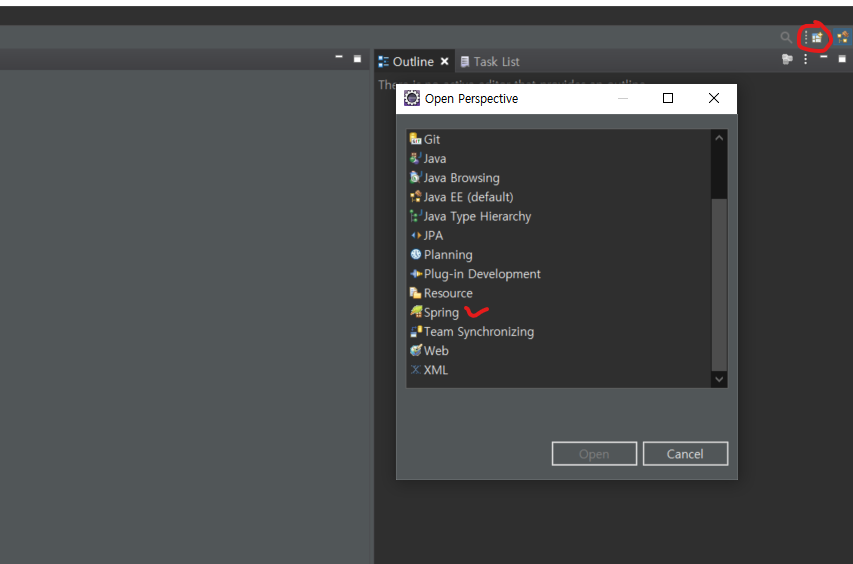Image resolution: width=853 pixels, height=564 pixels.
Task: Minimize the Outline view panel
Action: (x=824, y=57)
